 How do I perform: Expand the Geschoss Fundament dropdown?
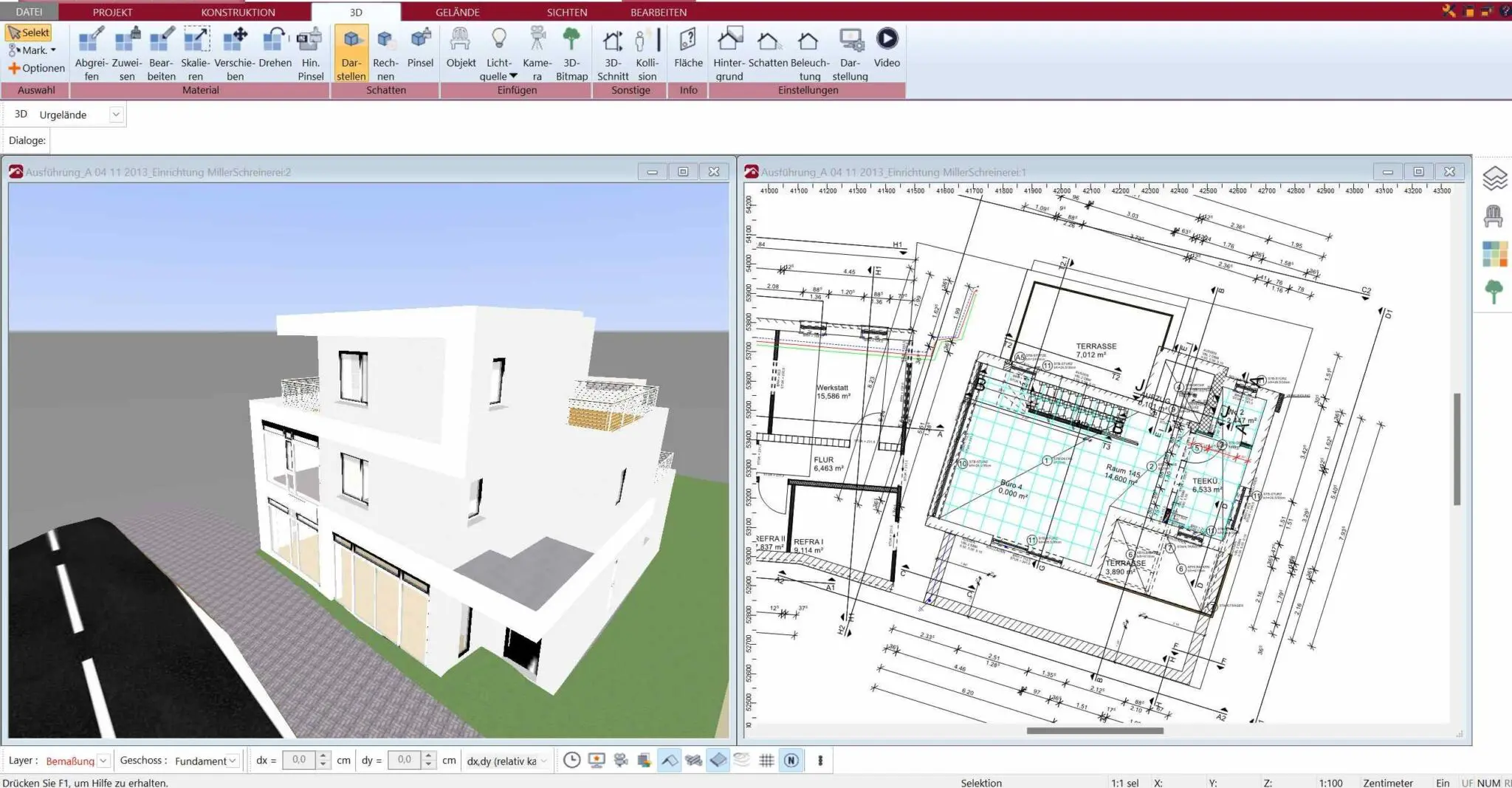pyautogui.click(x=233, y=761)
